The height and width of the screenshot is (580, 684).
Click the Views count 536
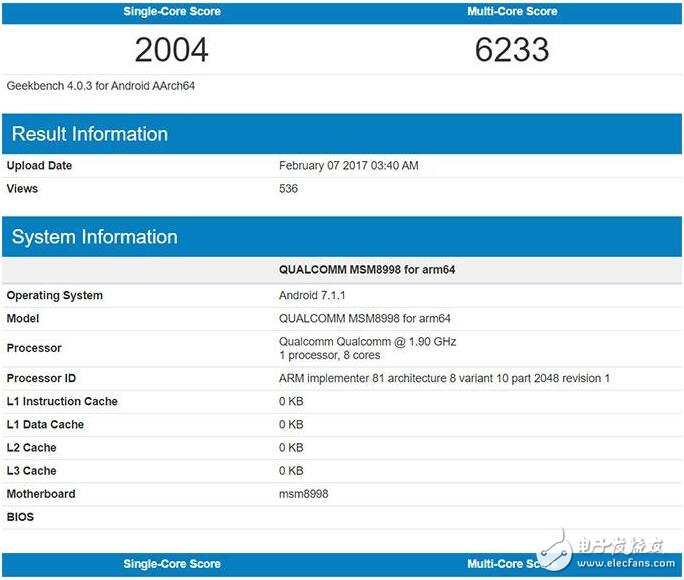288,188
